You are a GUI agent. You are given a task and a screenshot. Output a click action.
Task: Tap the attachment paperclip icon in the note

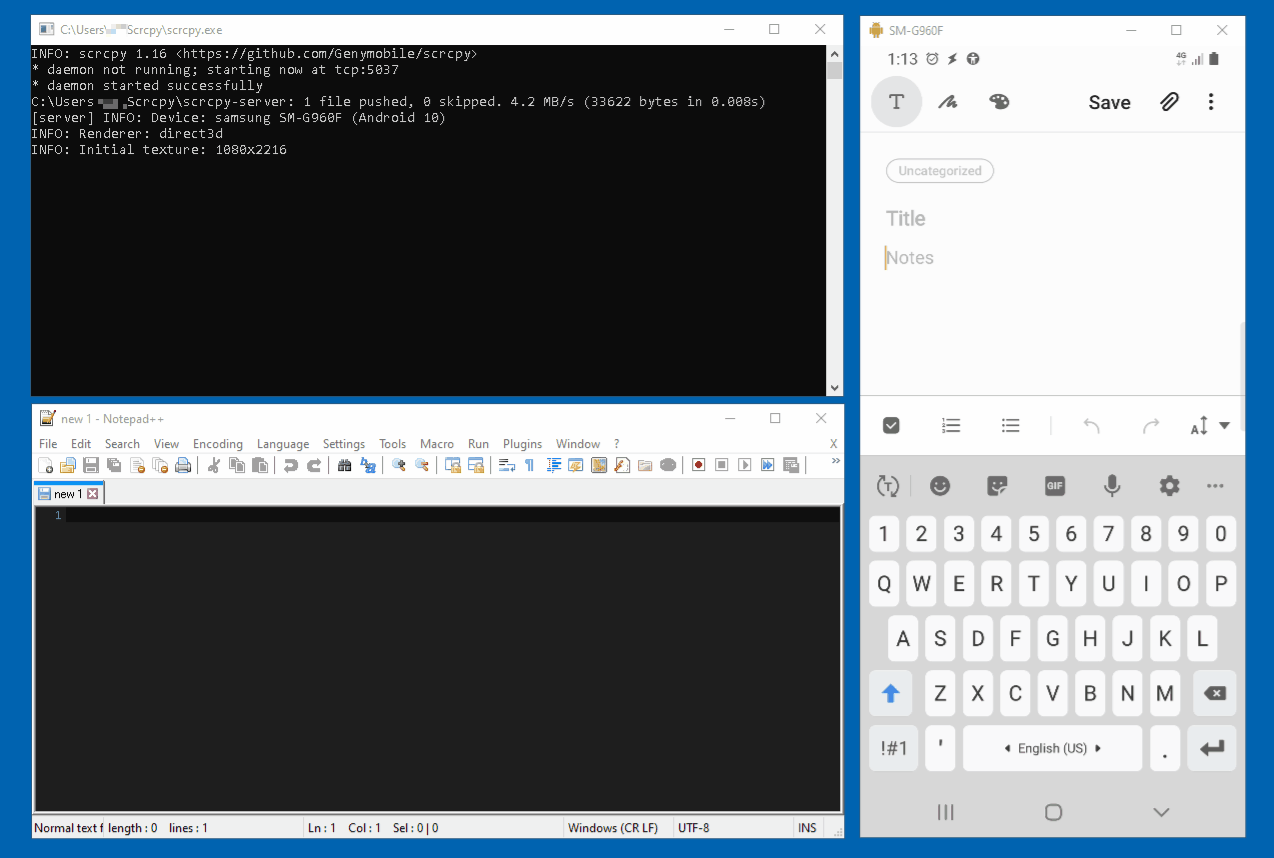1169,102
